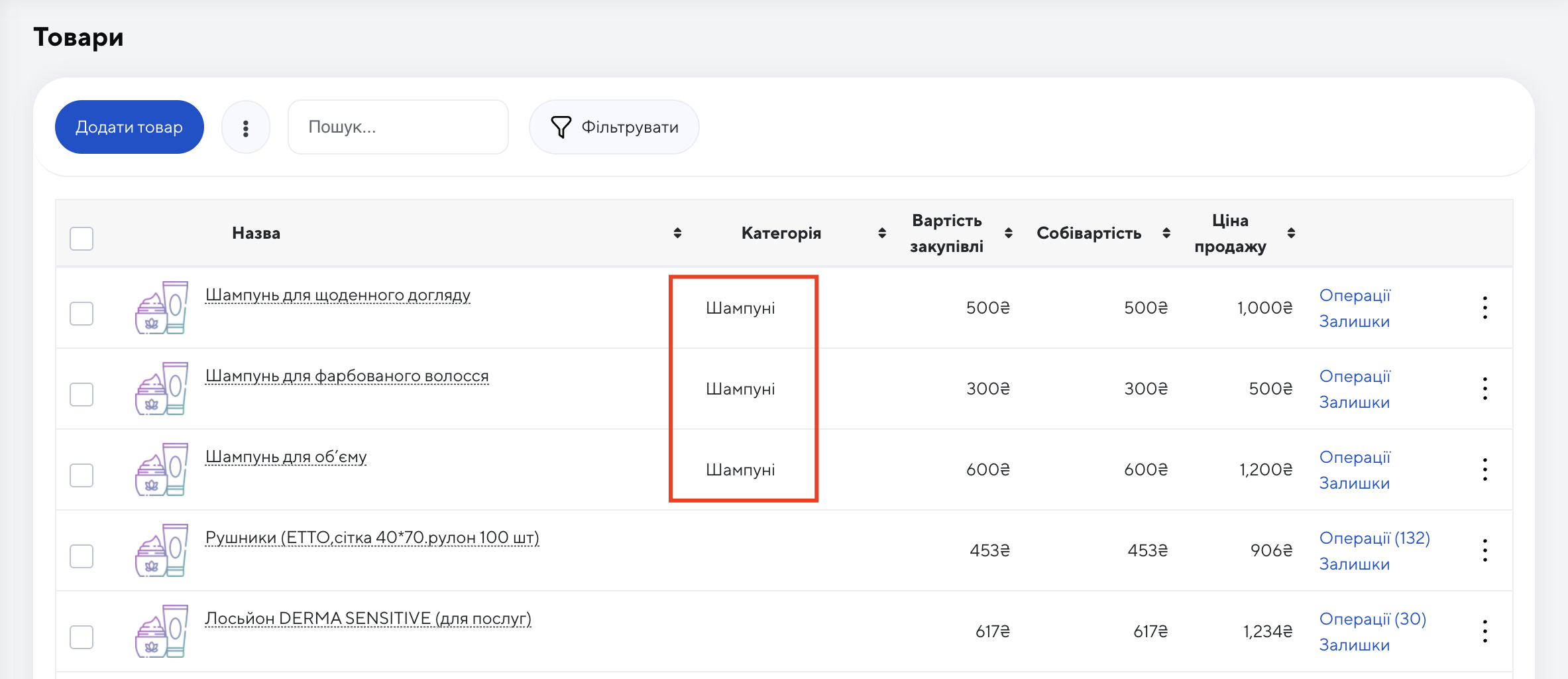Focus the Пошук search field
Image resolution: width=1568 pixels, height=679 pixels.
coord(398,127)
